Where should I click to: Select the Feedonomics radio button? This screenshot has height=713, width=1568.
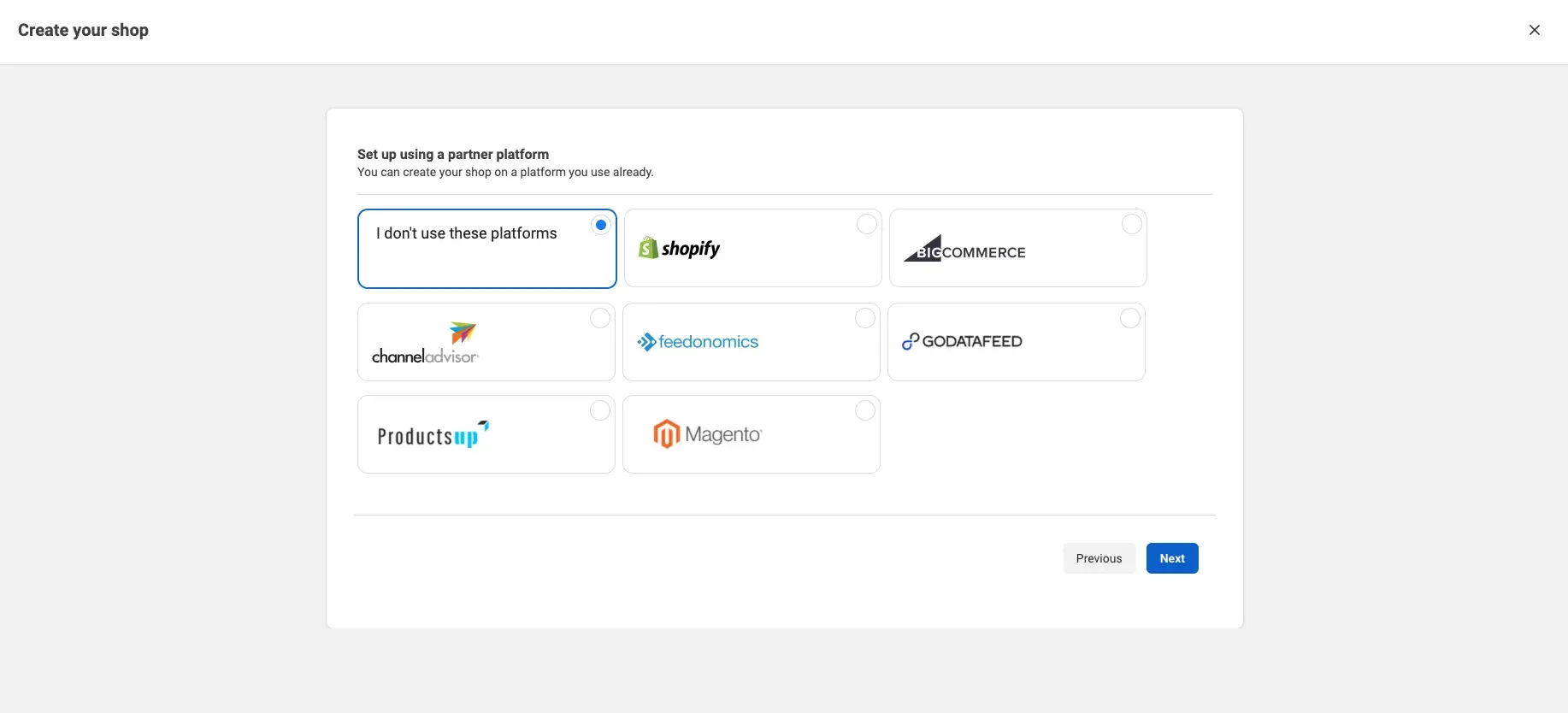[x=865, y=318]
